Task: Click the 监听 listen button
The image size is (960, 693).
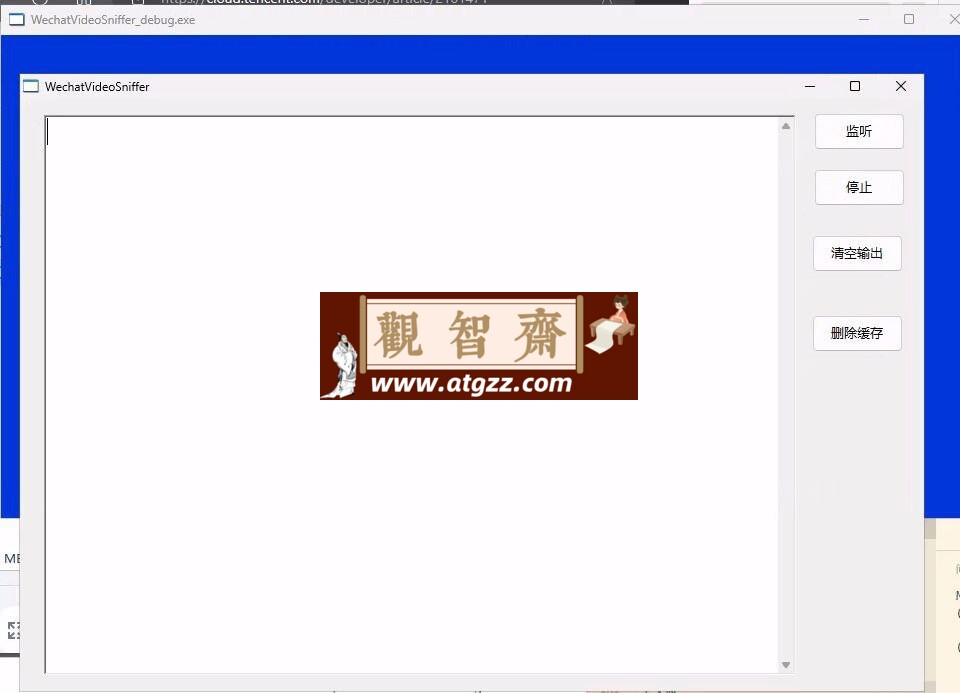Action: pos(859,131)
